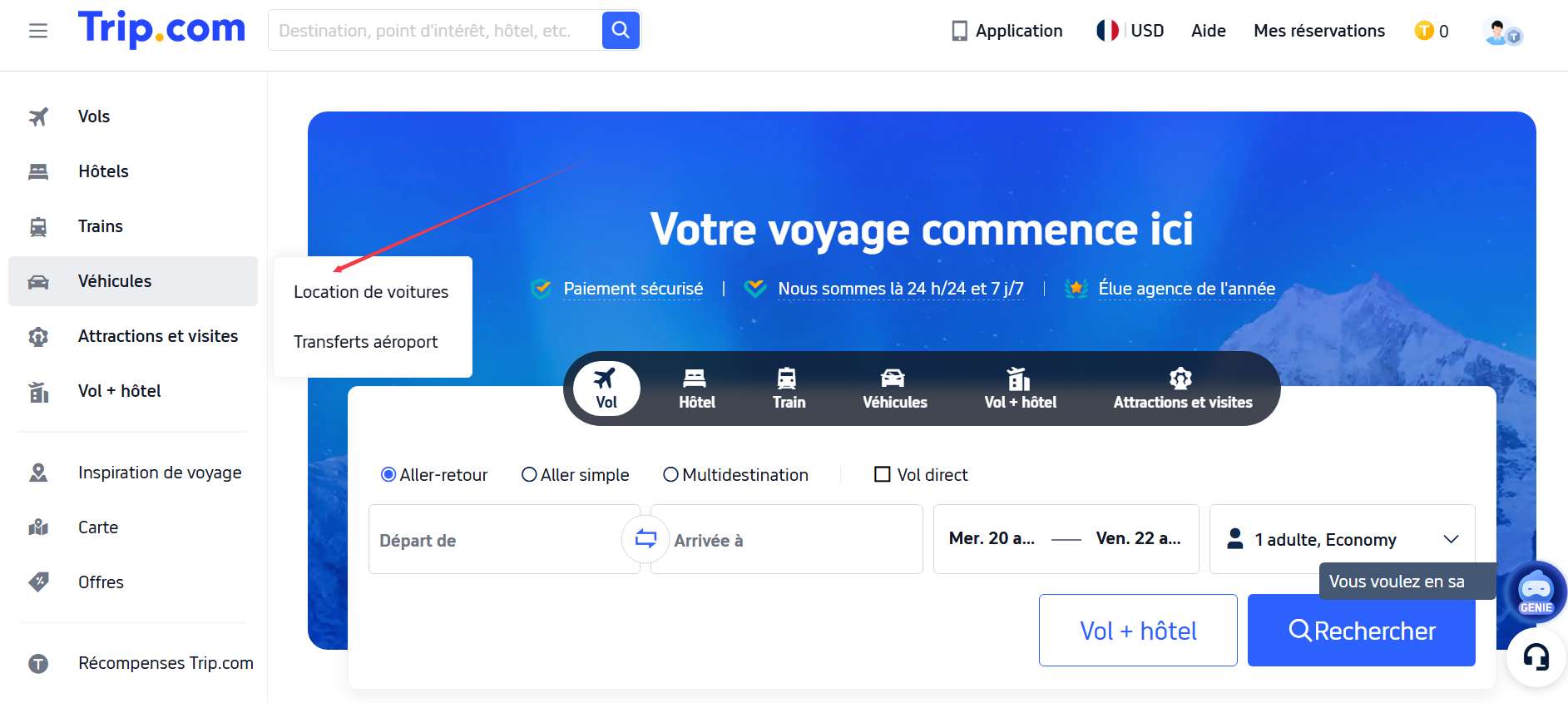Switch to the Train tab
The image size is (1568, 703).
coord(789,389)
